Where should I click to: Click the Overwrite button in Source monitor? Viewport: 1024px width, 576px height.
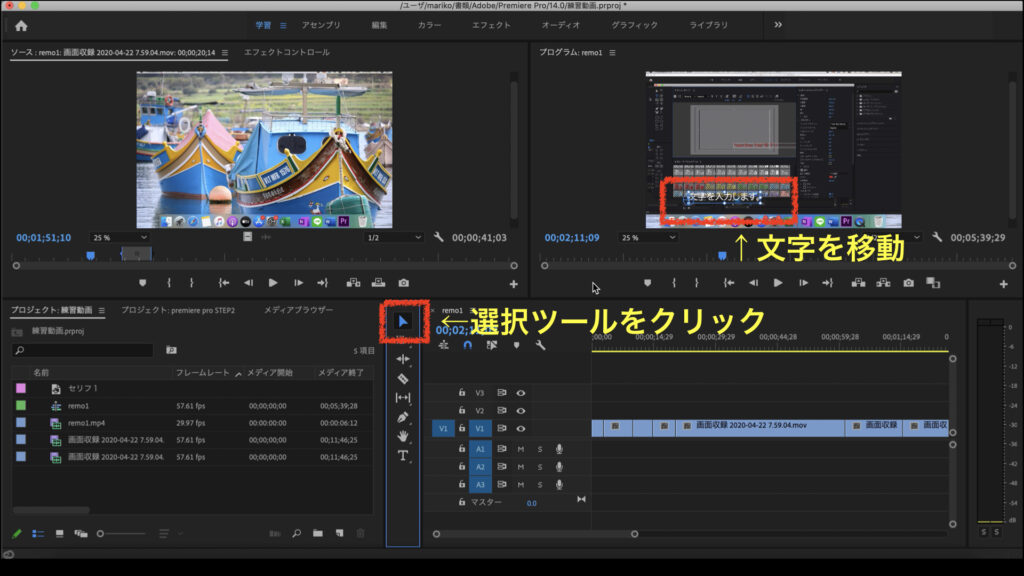point(378,283)
